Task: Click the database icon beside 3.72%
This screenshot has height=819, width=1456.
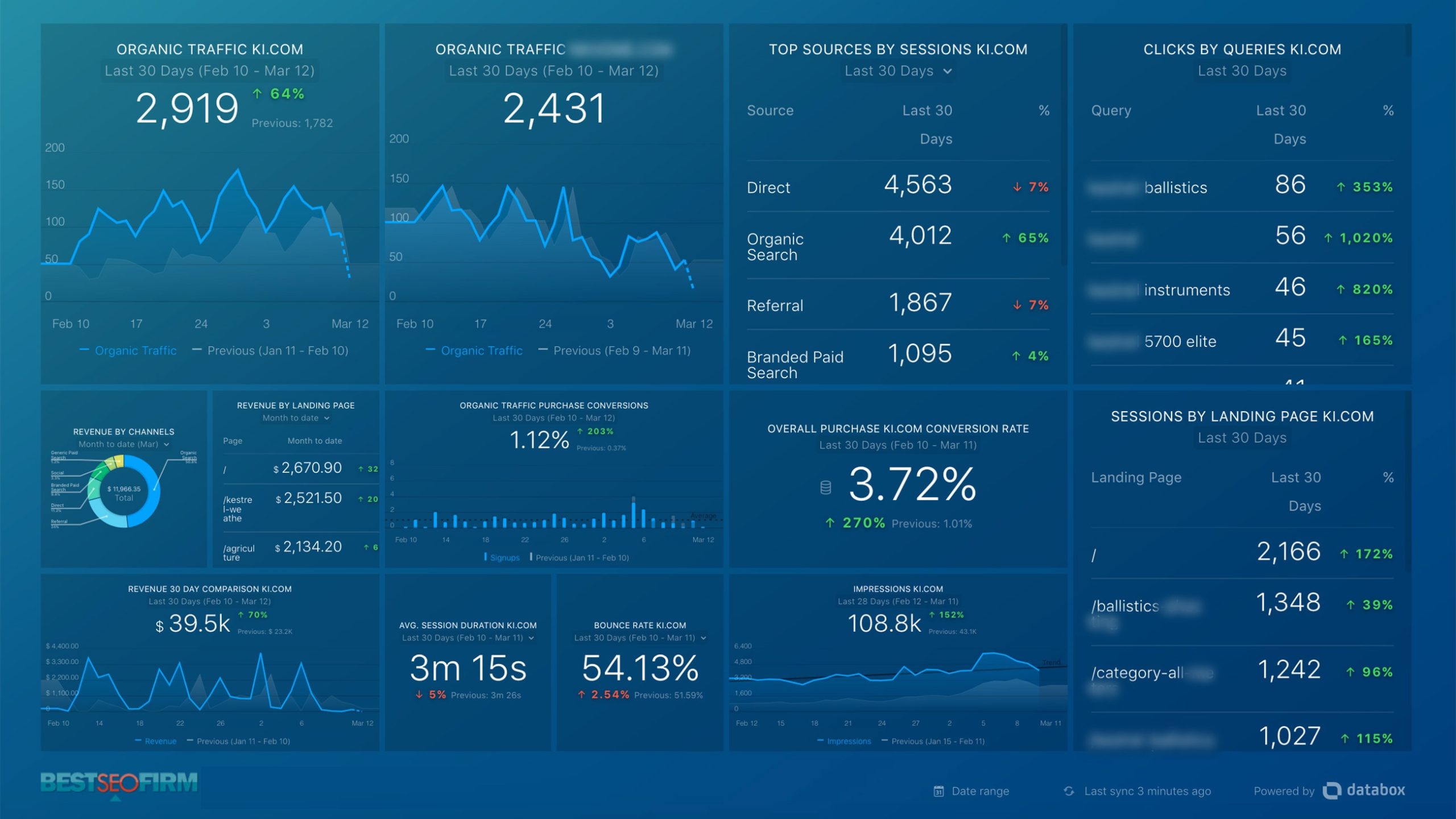Action: pyautogui.click(x=826, y=487)
